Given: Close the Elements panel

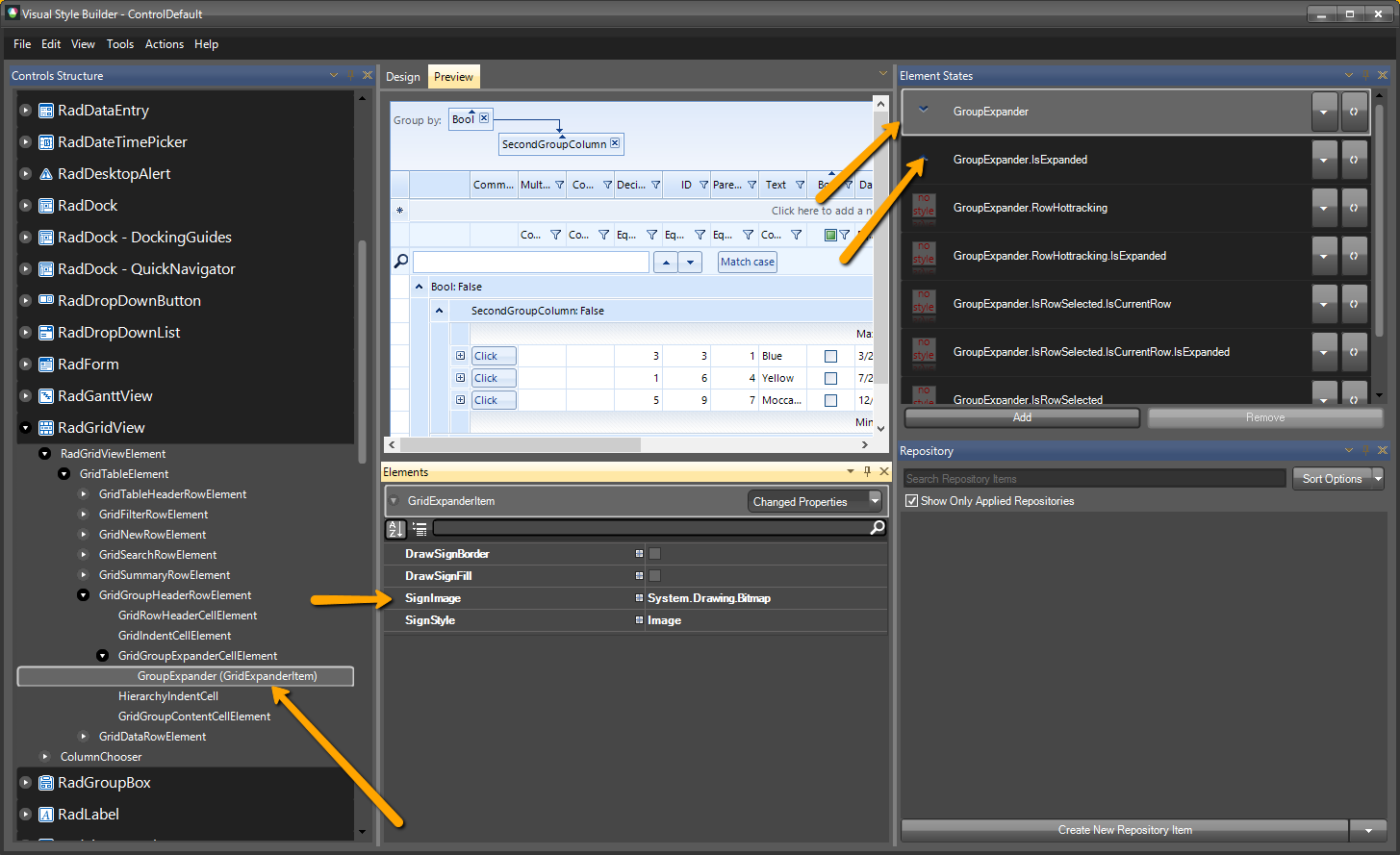Looking at the screenshot, I should [884, 471].
